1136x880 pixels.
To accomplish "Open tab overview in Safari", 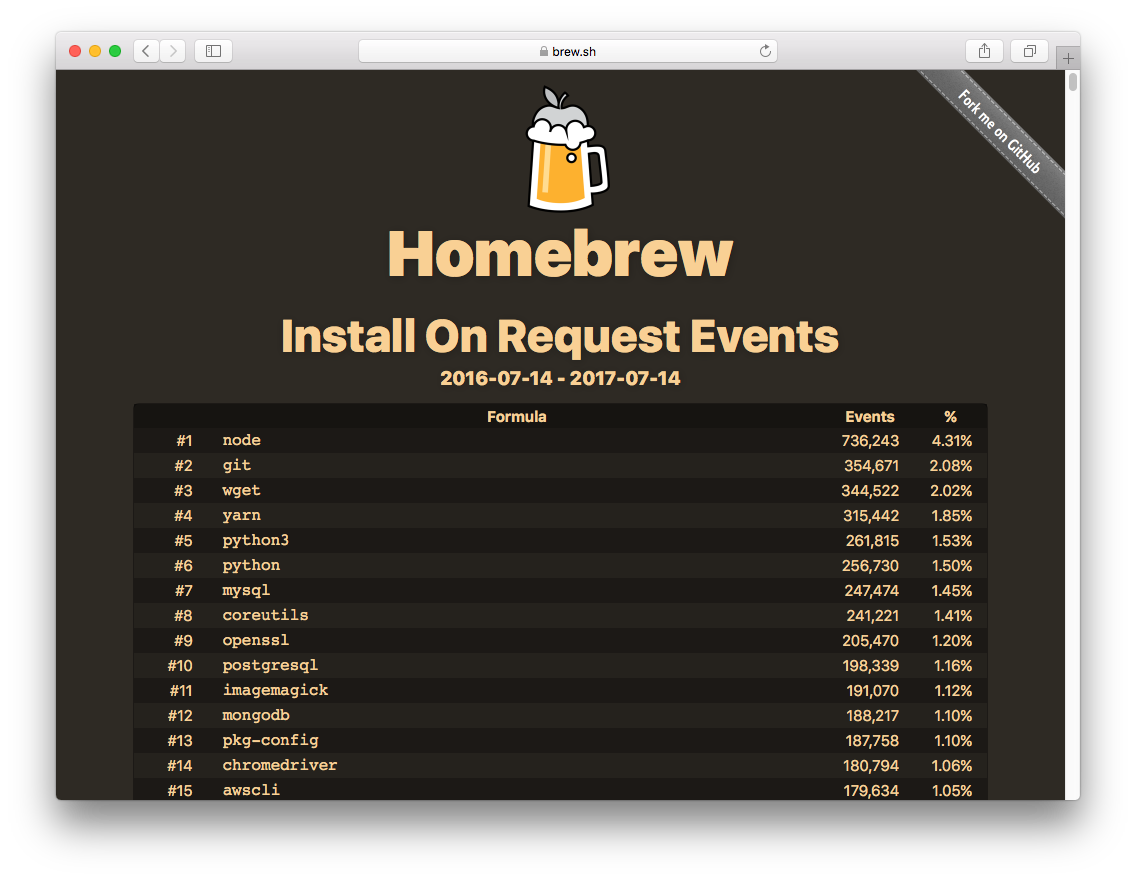I will point(1029,50).
